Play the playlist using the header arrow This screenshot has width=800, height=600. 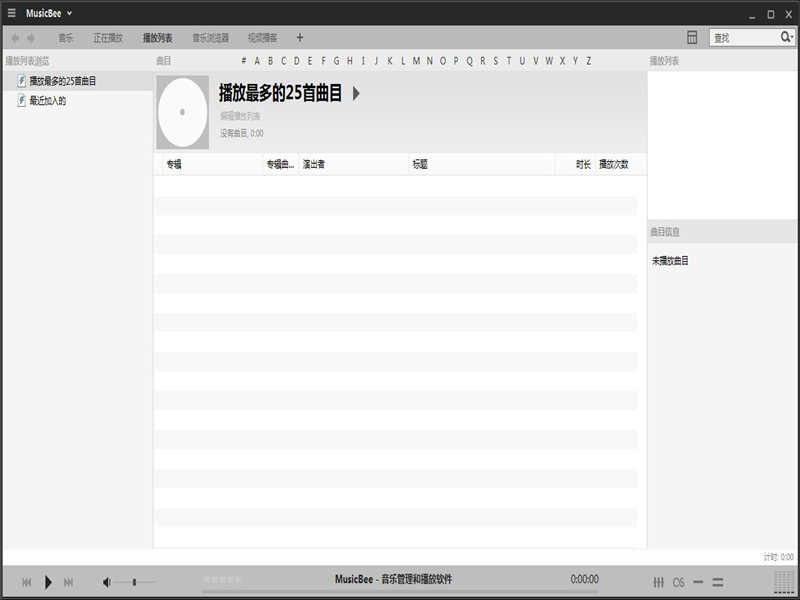[356, 93]
